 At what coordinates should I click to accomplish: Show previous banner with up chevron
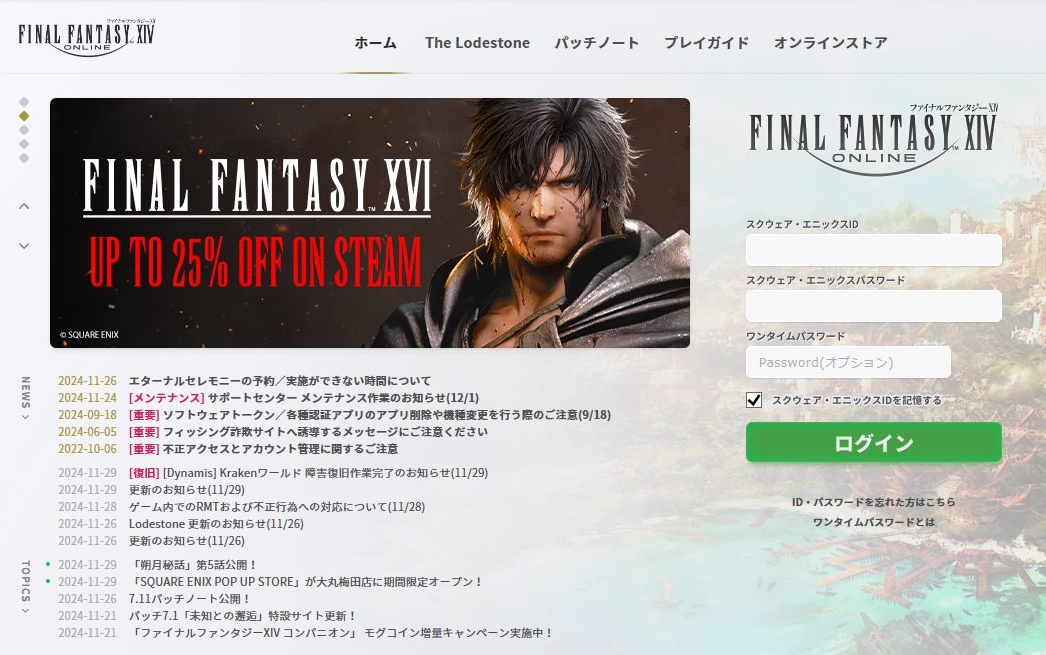tap(24, 206)
